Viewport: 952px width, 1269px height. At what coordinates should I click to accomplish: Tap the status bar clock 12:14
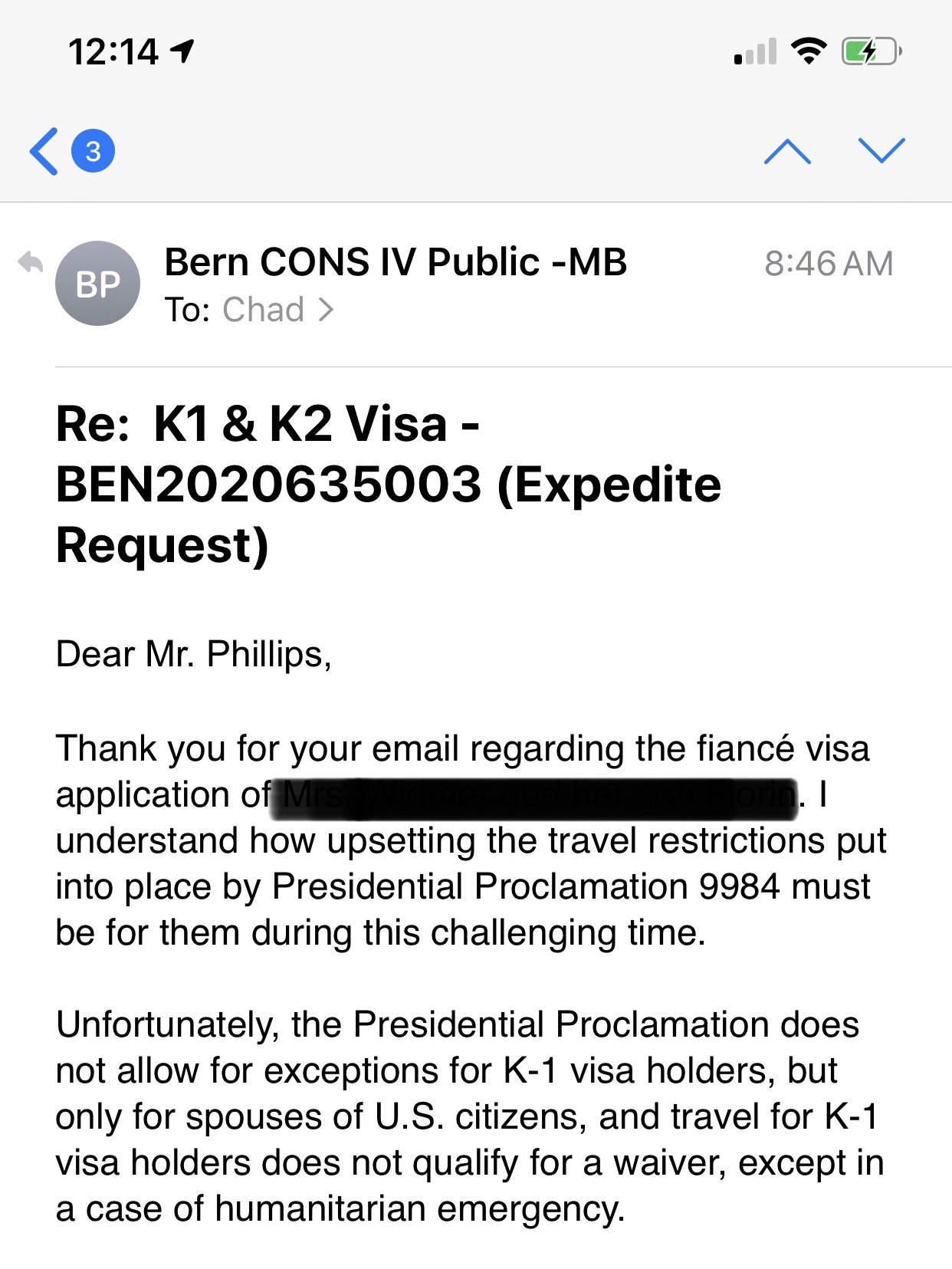113,52
